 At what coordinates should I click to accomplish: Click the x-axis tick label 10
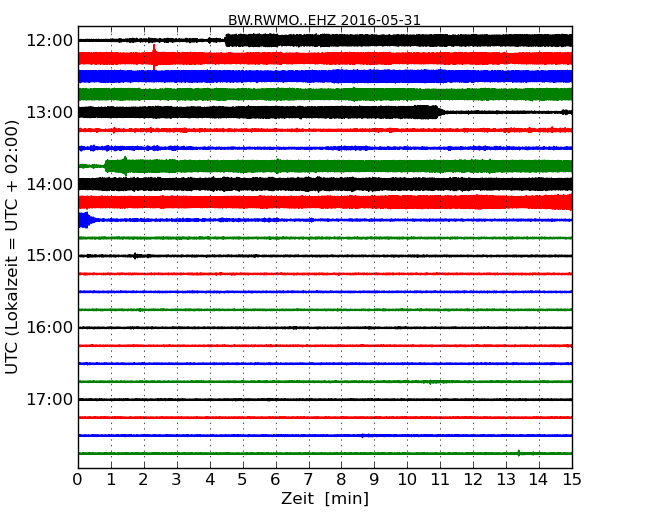[x=407, y=480]
